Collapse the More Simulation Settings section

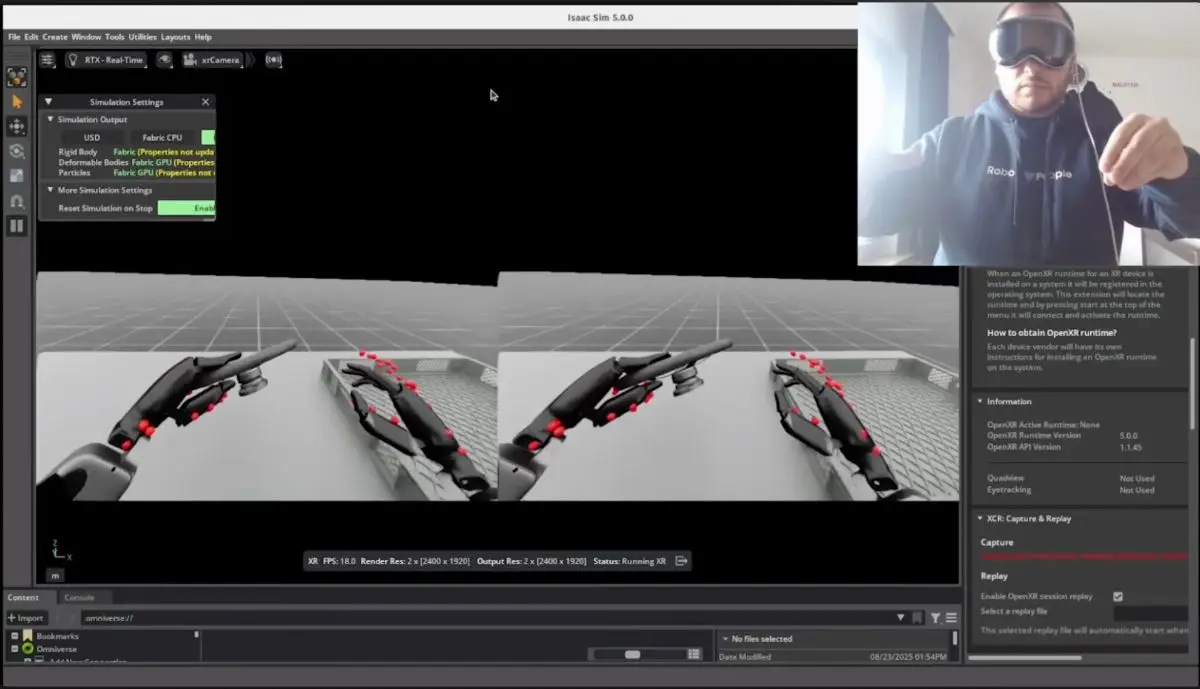[51, 190]
